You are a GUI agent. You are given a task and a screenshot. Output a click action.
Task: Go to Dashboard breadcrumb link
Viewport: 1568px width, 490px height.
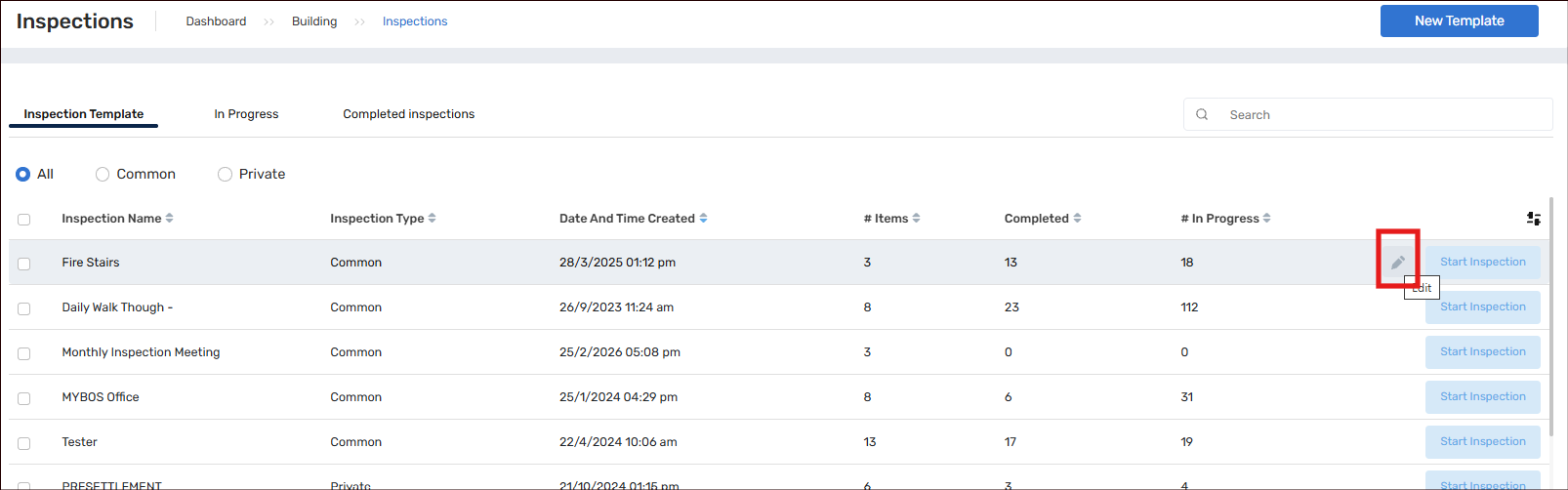tap(216, 21)
